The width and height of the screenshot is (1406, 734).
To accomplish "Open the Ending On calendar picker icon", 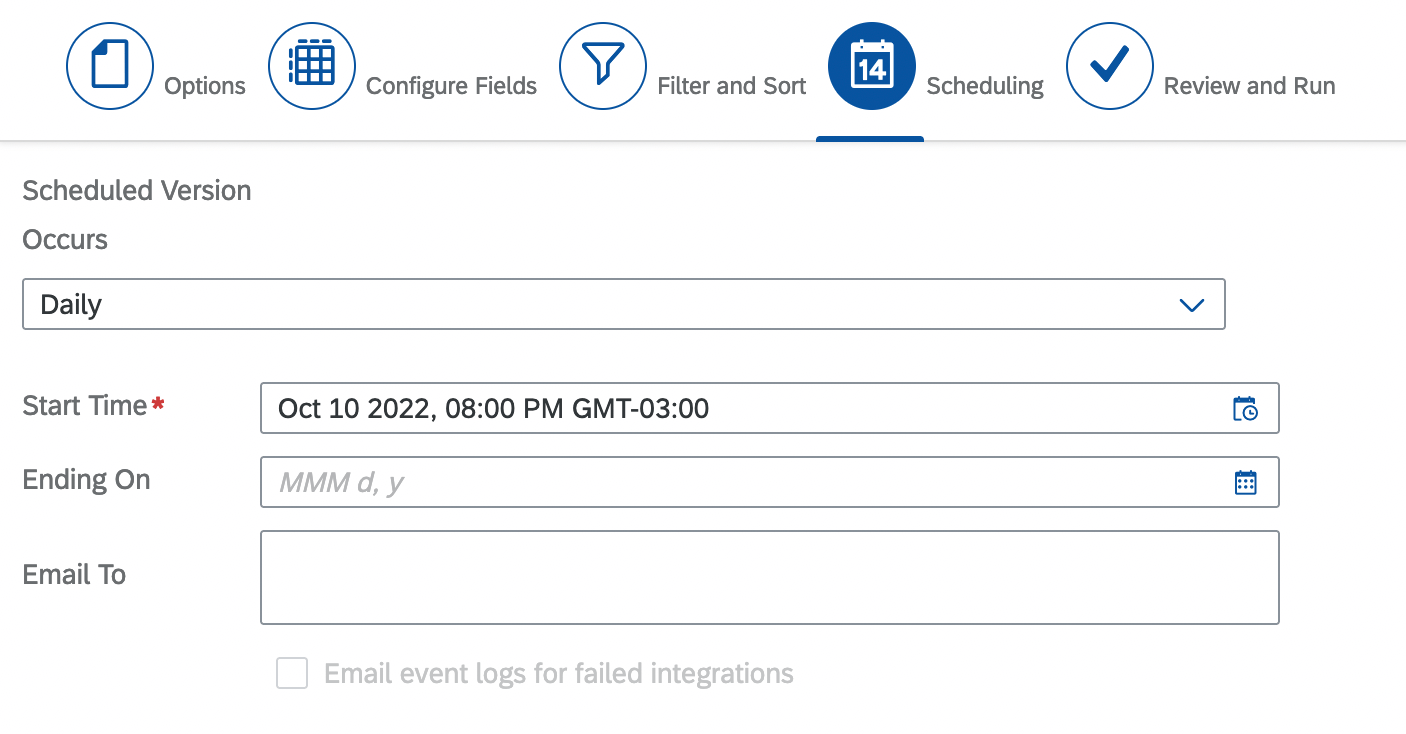I will pyautogui.click(x=1246, y=482).
